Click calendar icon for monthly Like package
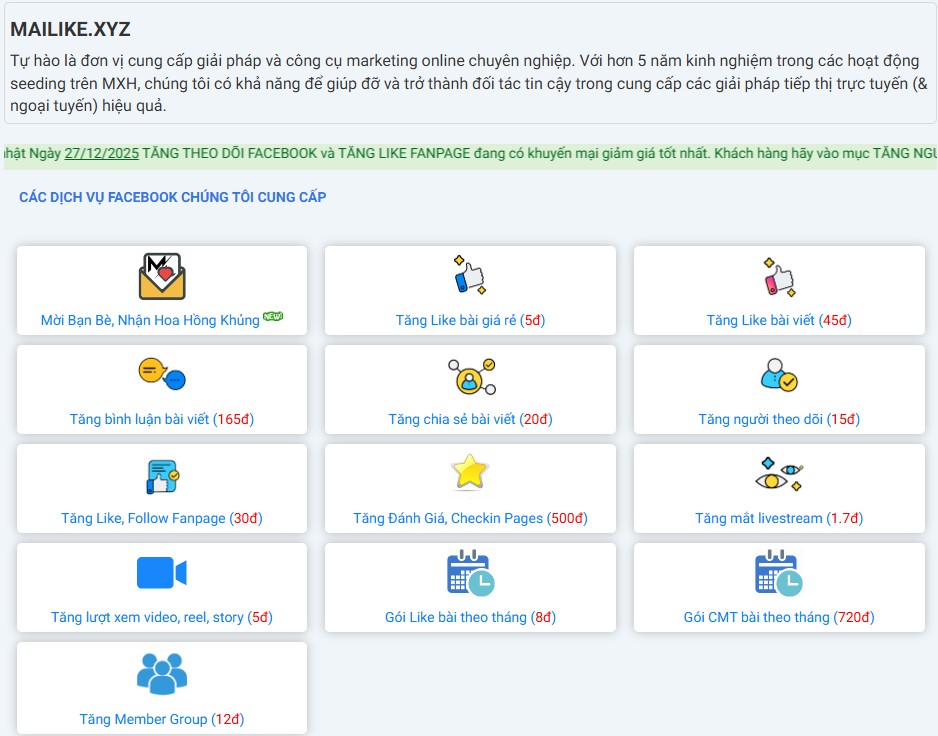This screenshot has height=736, width=938. pos(471,573)
